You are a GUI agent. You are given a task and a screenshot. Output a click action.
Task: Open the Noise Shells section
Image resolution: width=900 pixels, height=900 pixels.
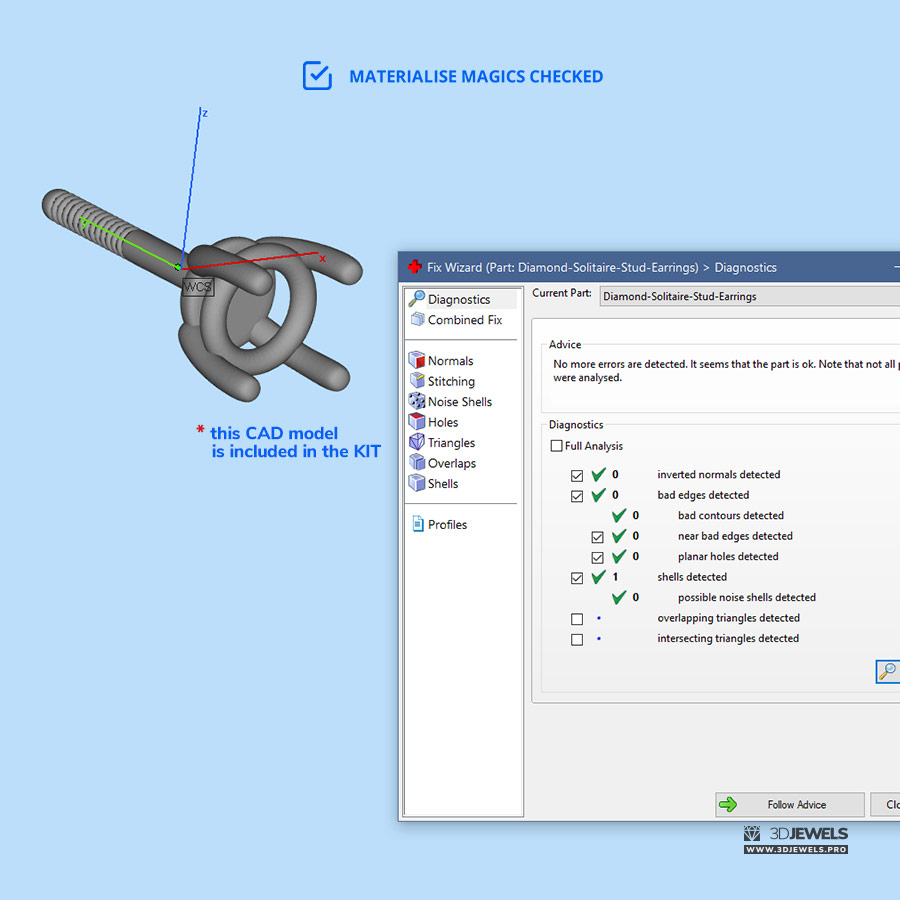pos(459,402)
